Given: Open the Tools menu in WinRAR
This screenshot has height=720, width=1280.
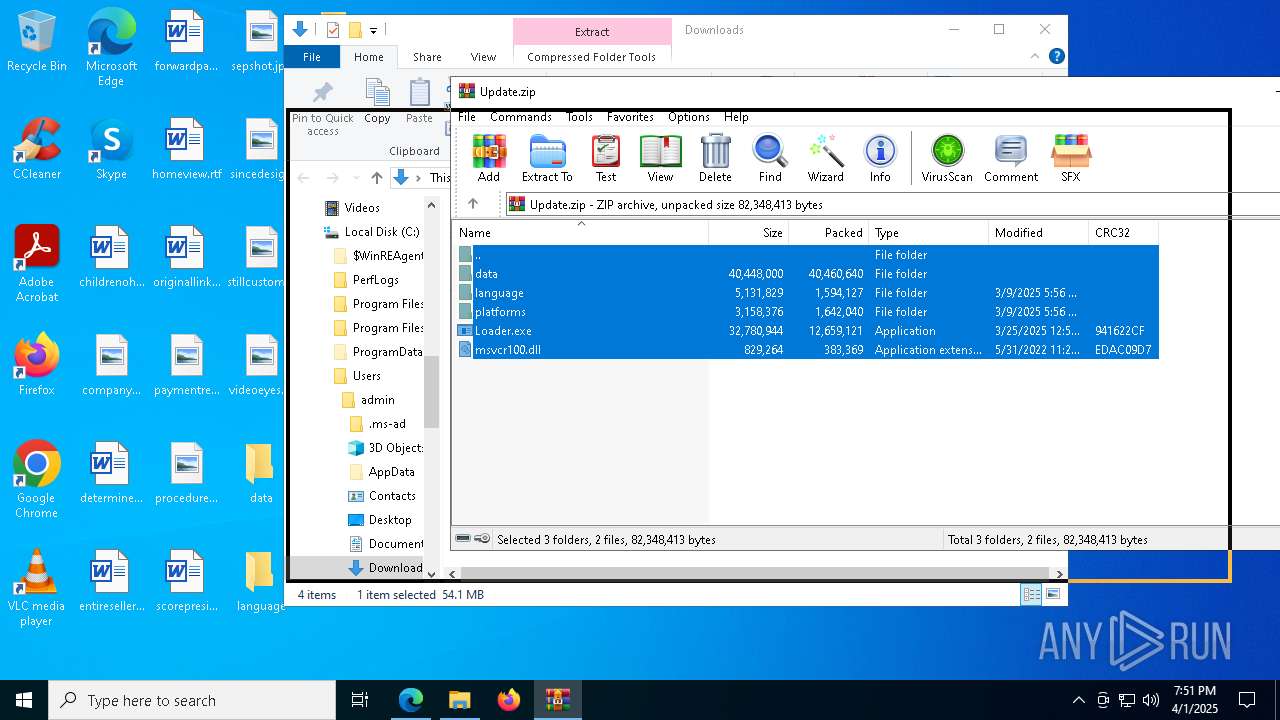Looking at the screenshot, I should click(580, 117).
